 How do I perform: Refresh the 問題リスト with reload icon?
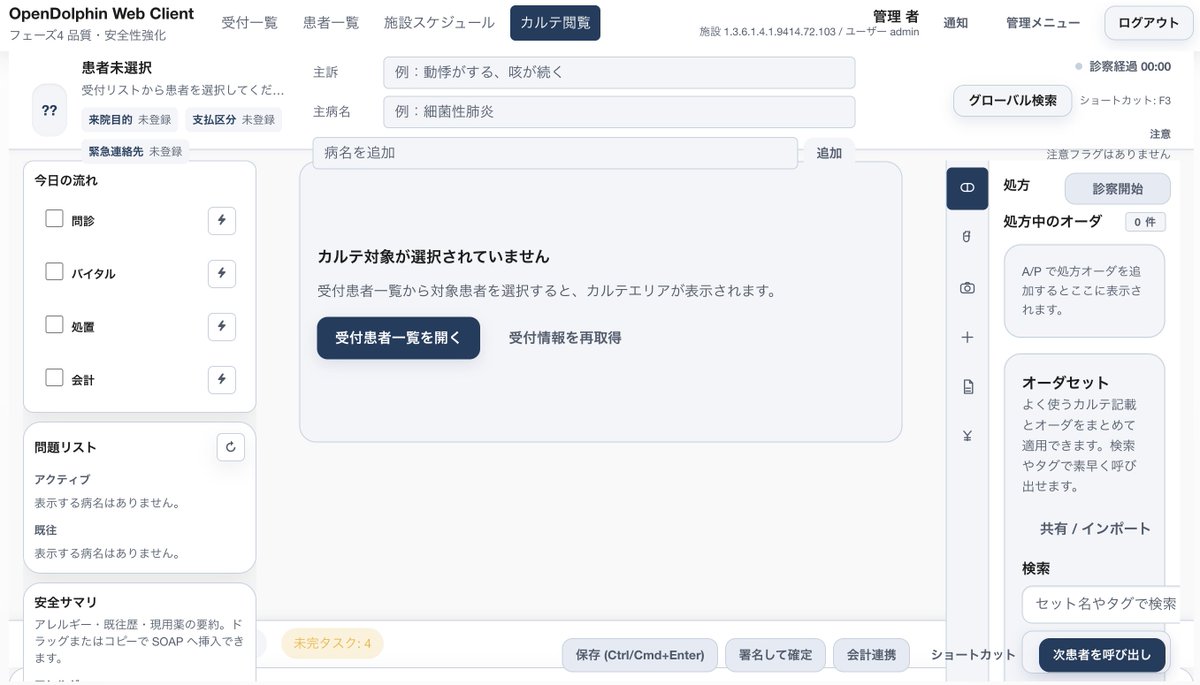tap(231, 447)
